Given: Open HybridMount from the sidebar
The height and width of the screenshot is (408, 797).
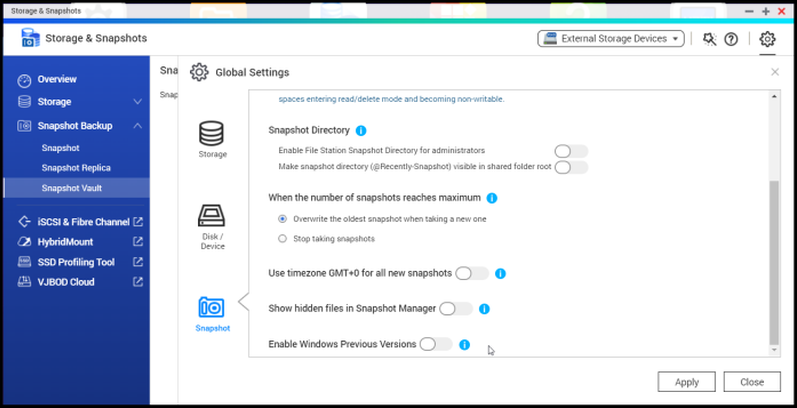Looking at the screenshot, I should point(65,242).
